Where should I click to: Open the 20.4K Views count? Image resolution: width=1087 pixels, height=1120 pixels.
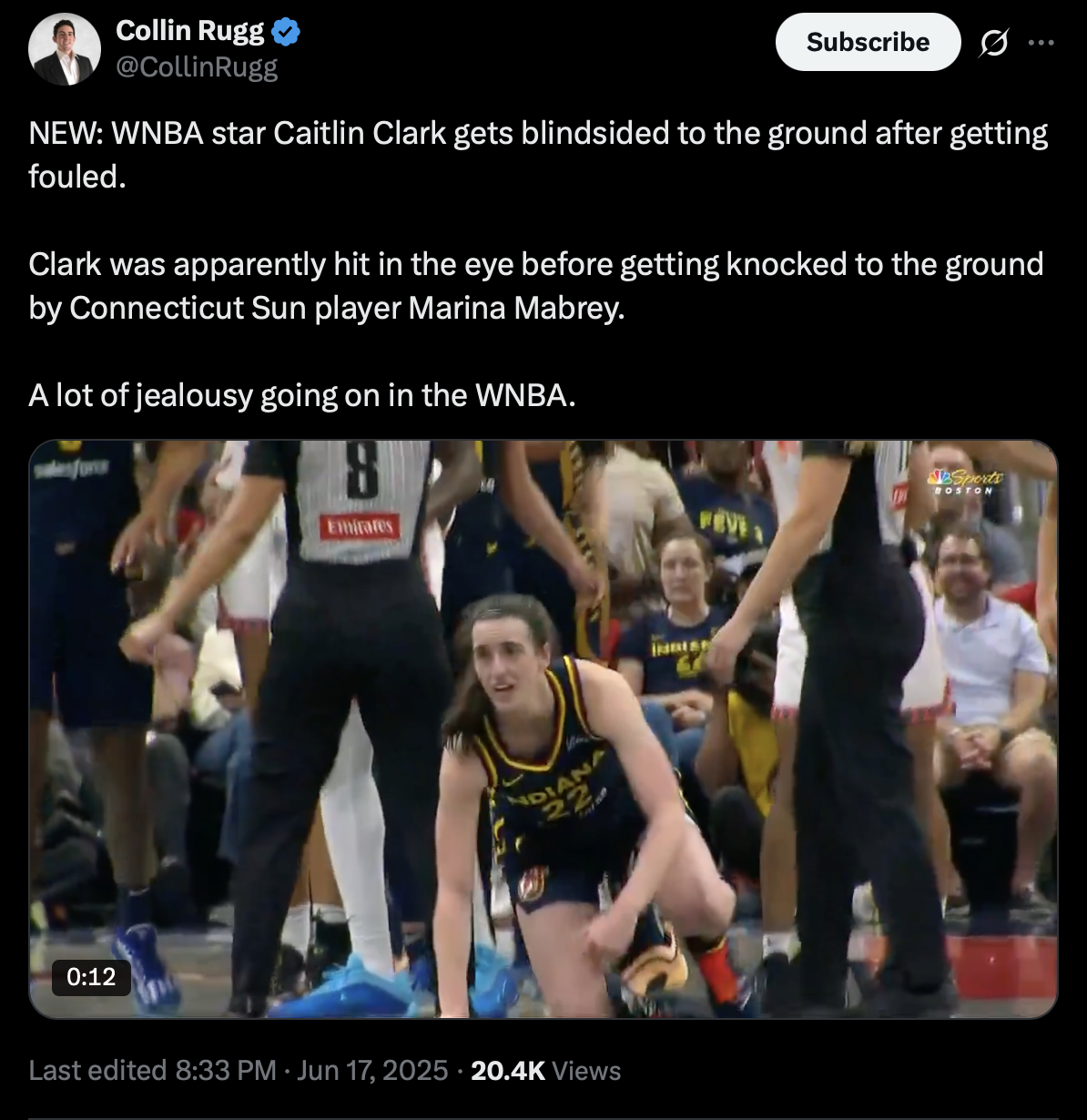(x=545, y=1070)
